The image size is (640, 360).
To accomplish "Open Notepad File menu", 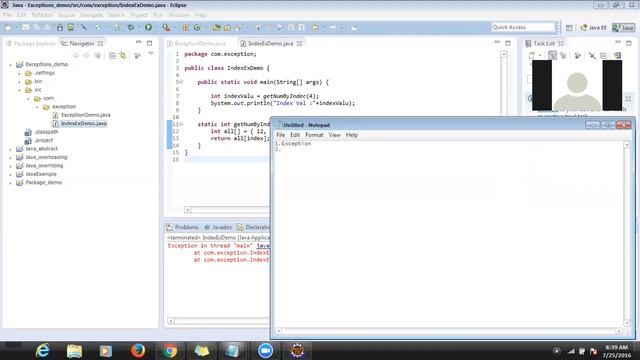I will point(280,135).
